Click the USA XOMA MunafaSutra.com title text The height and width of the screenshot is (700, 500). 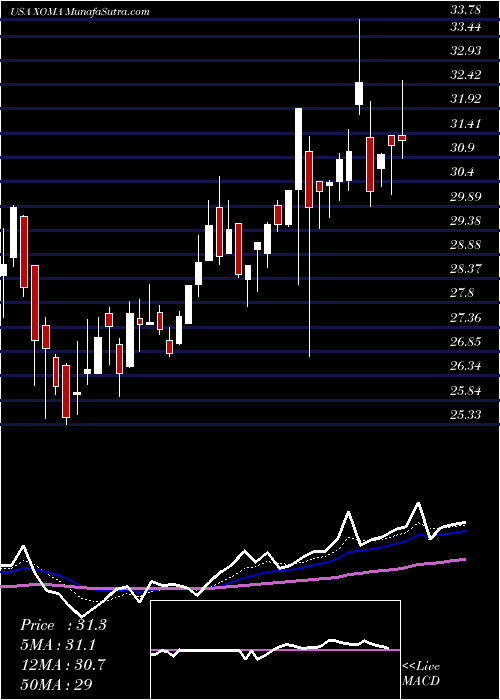click(81, 12)
